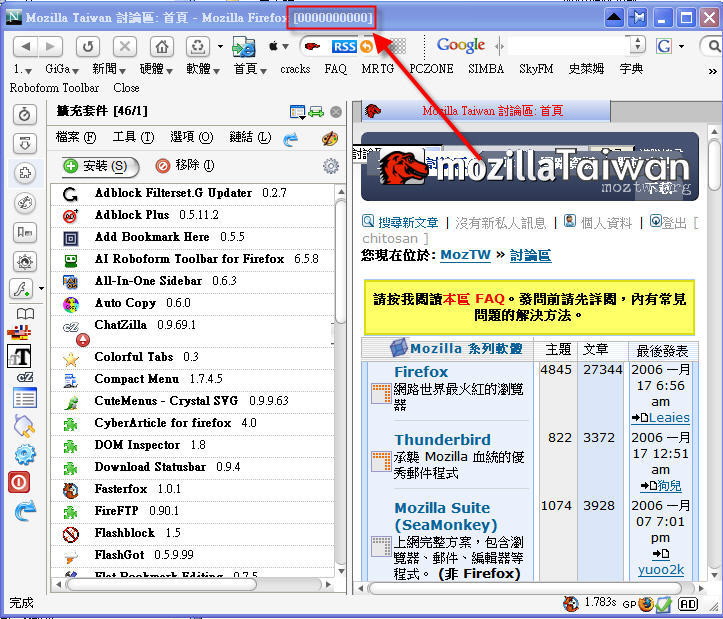Open the extensions puzzle-piece sidebar icon

(x=24, y=173)
